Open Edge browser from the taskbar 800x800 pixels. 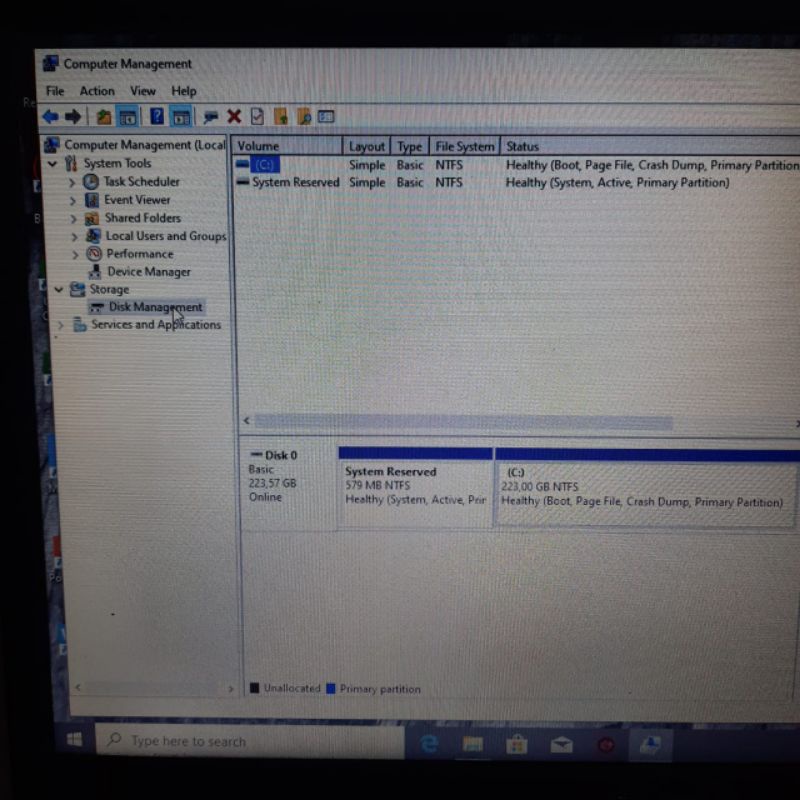430,744
